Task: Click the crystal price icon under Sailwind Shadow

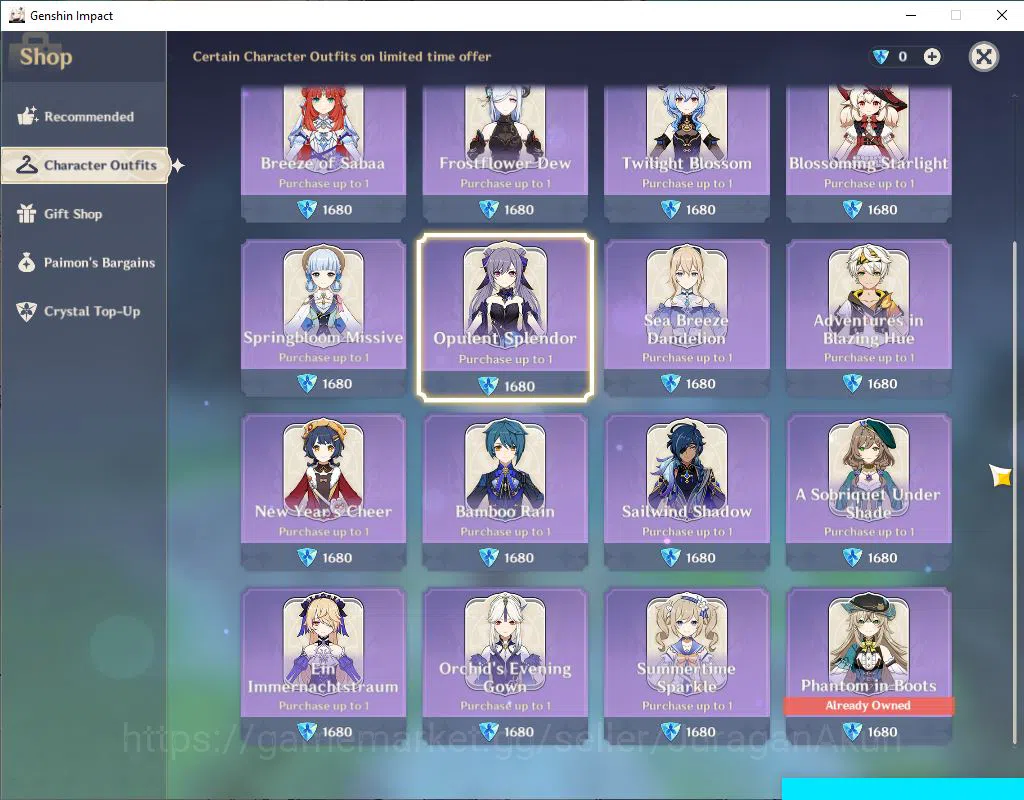Action: 670,558
